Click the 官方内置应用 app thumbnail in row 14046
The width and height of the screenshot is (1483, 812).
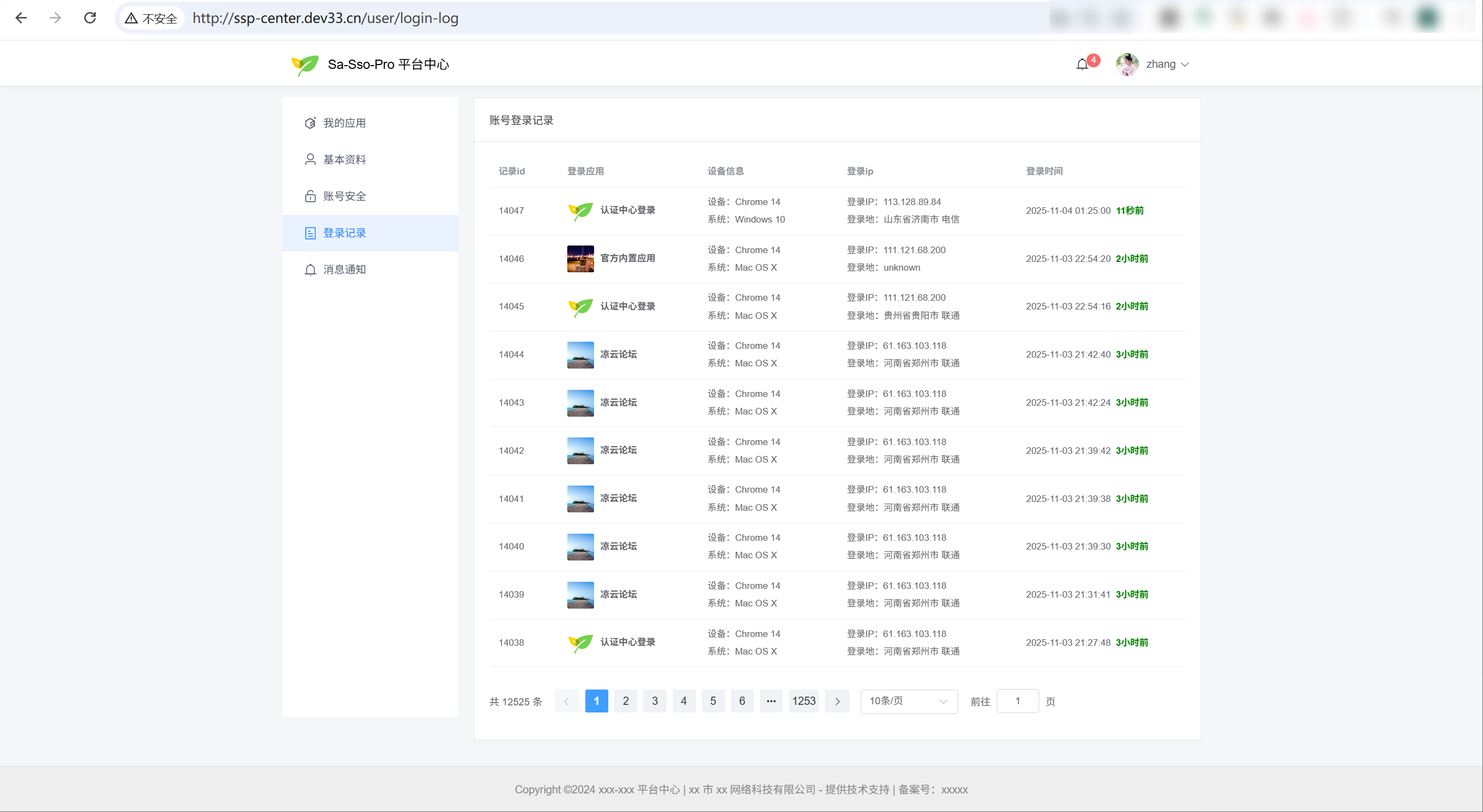coord(580,259)
